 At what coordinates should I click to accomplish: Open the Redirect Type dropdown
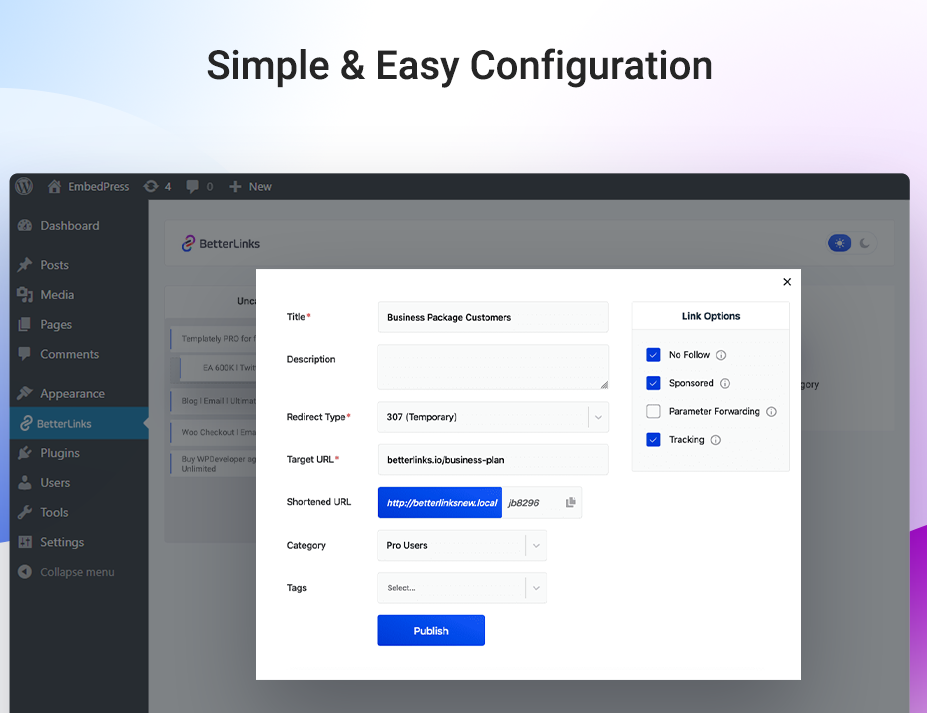coord(493,417)
